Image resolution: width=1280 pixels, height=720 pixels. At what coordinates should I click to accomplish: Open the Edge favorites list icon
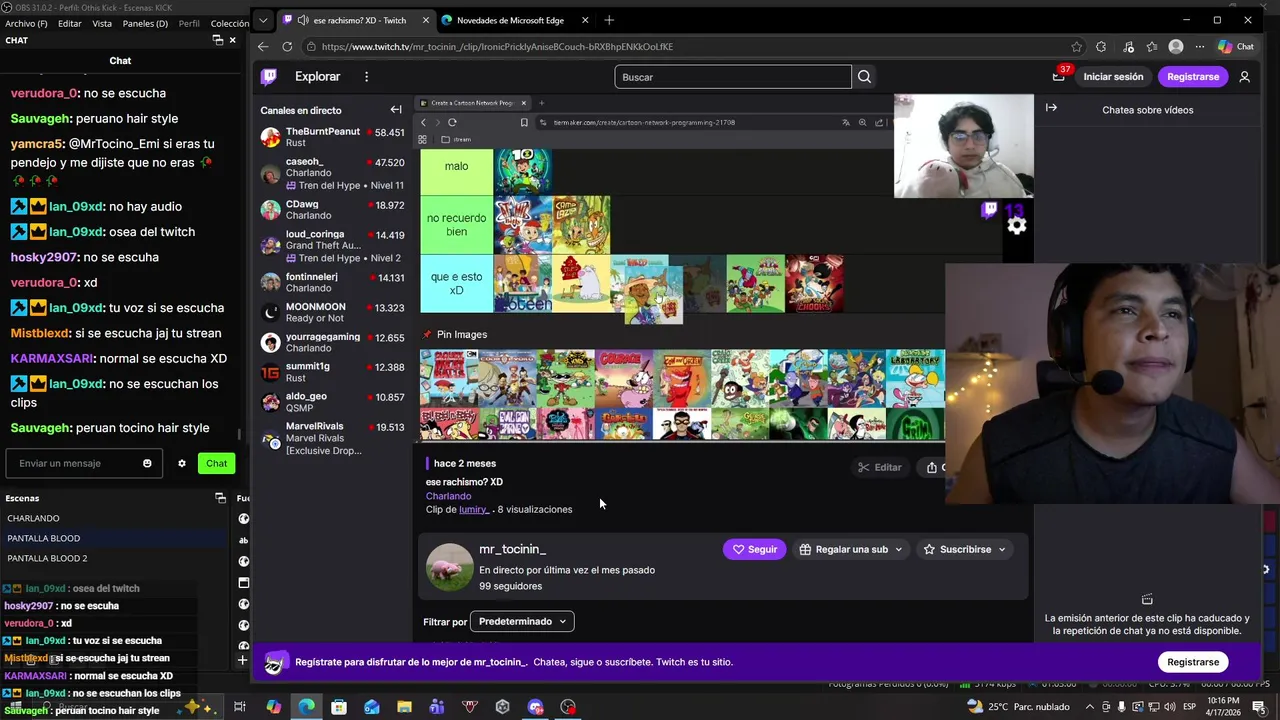pyautogui.click(x=1151, y=46)
